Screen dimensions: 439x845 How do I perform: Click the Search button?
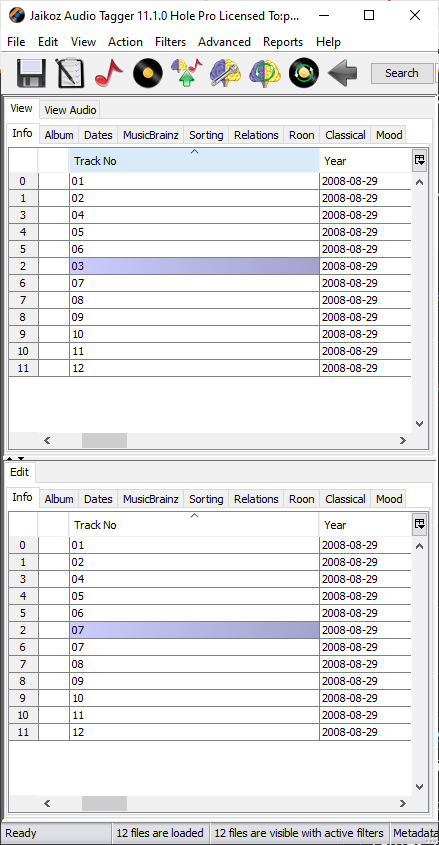pos(402,73)
